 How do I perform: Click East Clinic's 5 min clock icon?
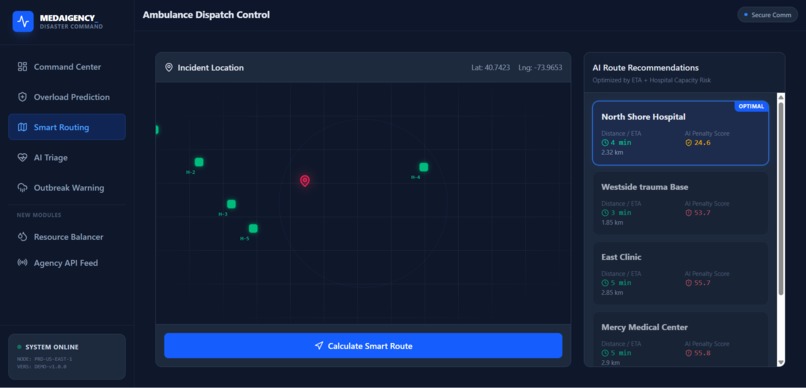click(605, 283)
